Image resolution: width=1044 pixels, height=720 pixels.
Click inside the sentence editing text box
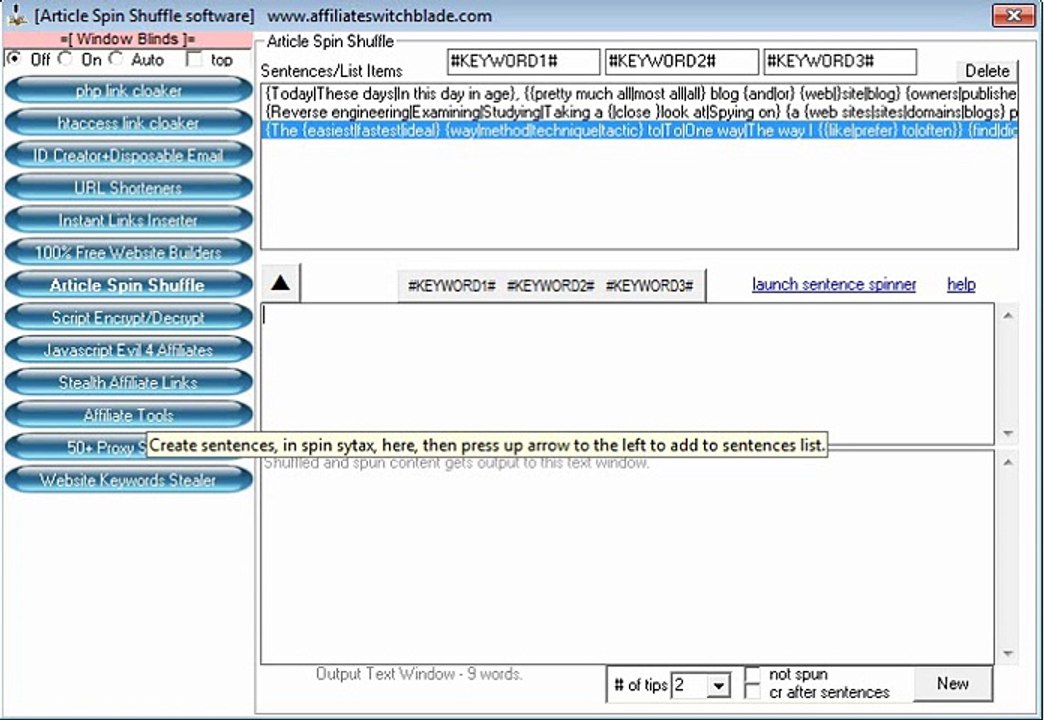tap(627, 373)
